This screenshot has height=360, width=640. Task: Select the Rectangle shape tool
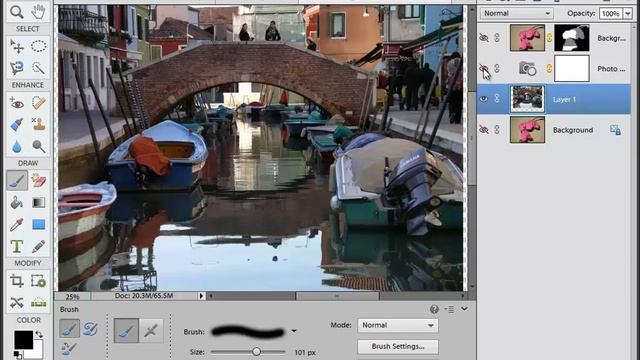pos(38,224)
